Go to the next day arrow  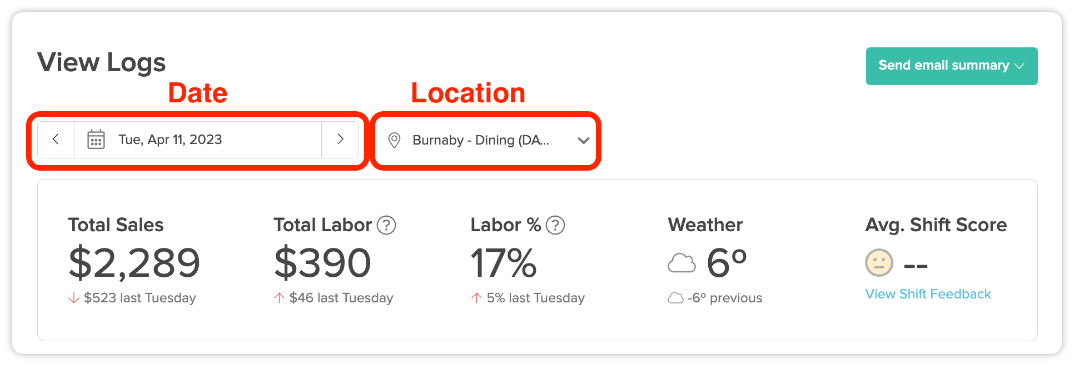(x=340, y=140)
